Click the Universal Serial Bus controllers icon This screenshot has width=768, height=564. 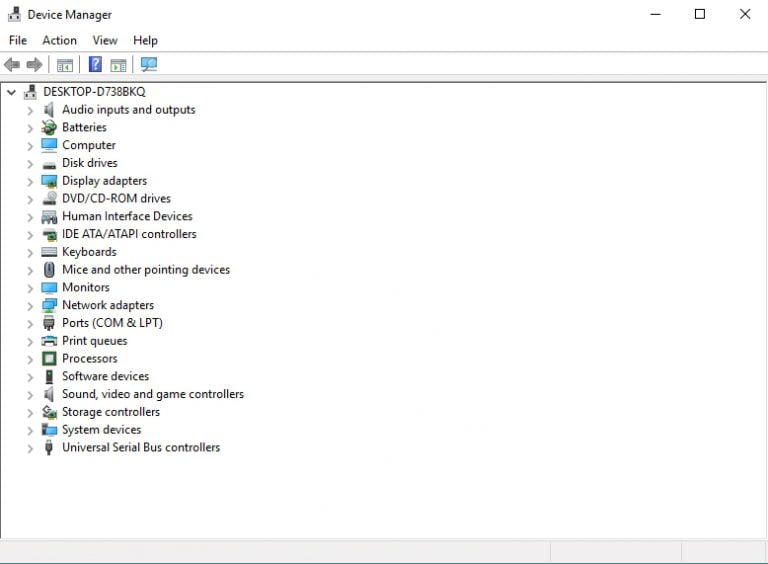pyautogui.click(x=49, y=448)
